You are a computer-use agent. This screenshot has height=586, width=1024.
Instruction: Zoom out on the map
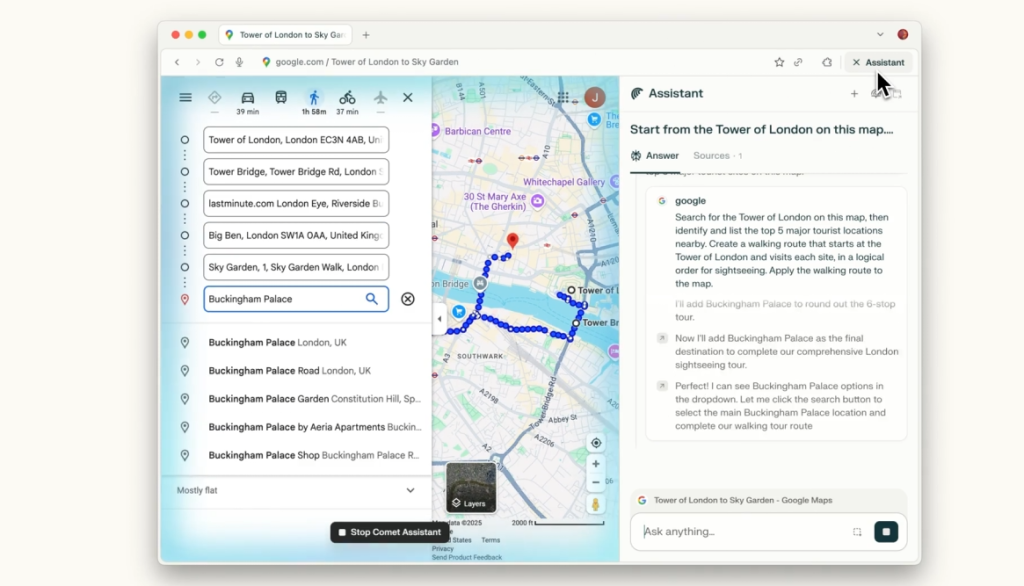tap(596, 482)
